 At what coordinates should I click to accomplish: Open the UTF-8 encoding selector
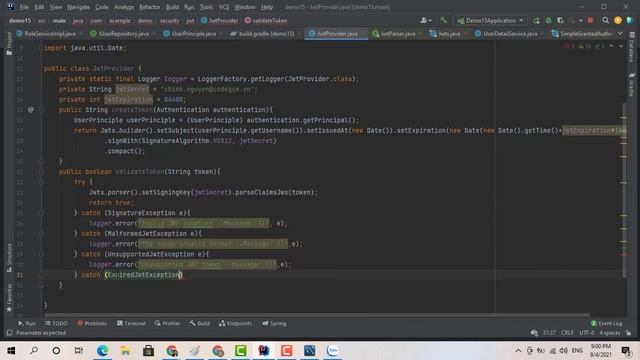[587, 333]
